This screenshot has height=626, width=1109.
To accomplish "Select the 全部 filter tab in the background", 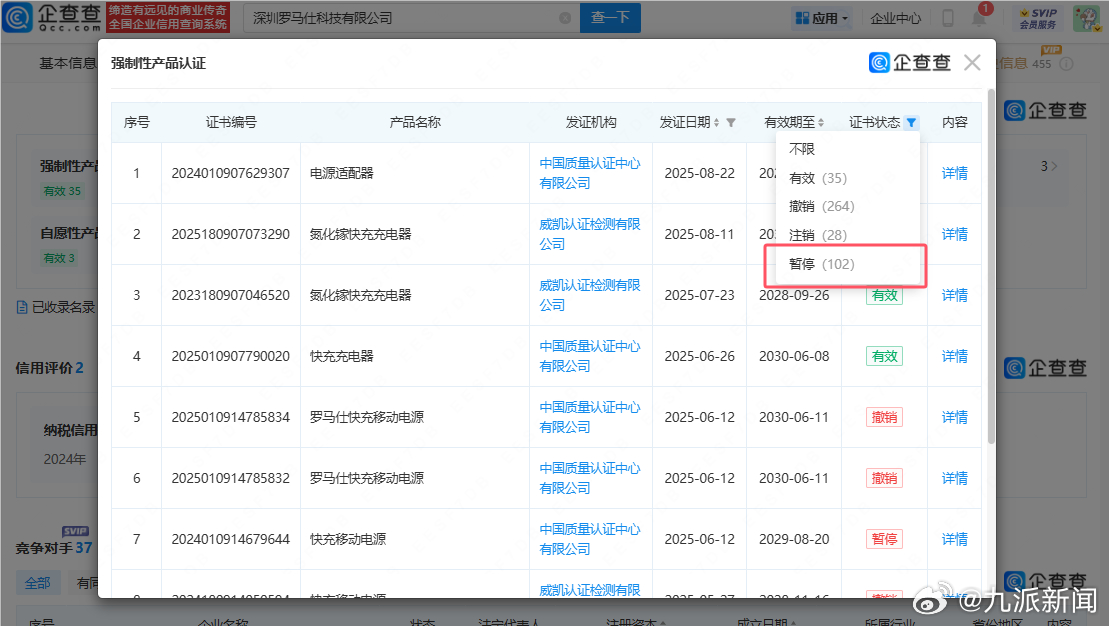I will coord(37,583).
